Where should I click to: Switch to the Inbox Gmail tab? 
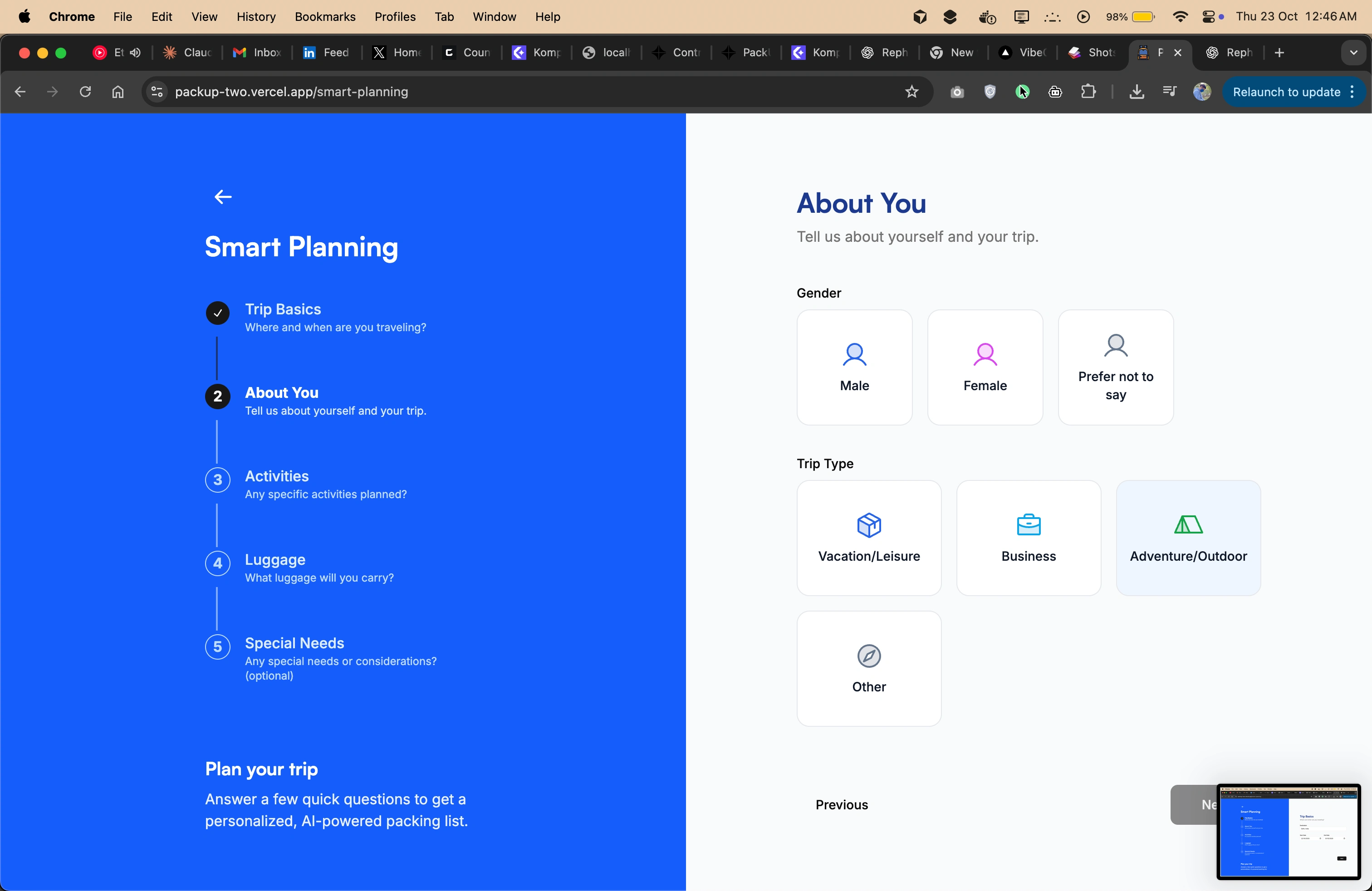[x=257, y=53]
